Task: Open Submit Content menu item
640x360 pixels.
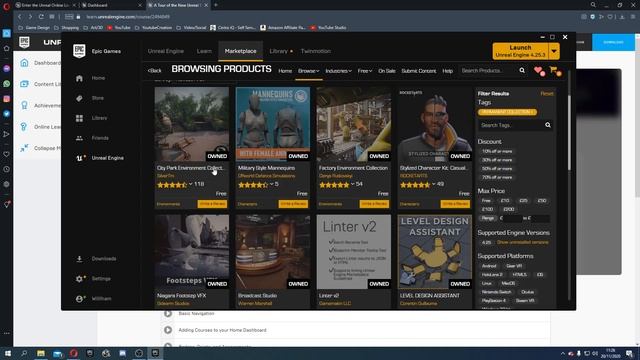Action: pos(418,71)
